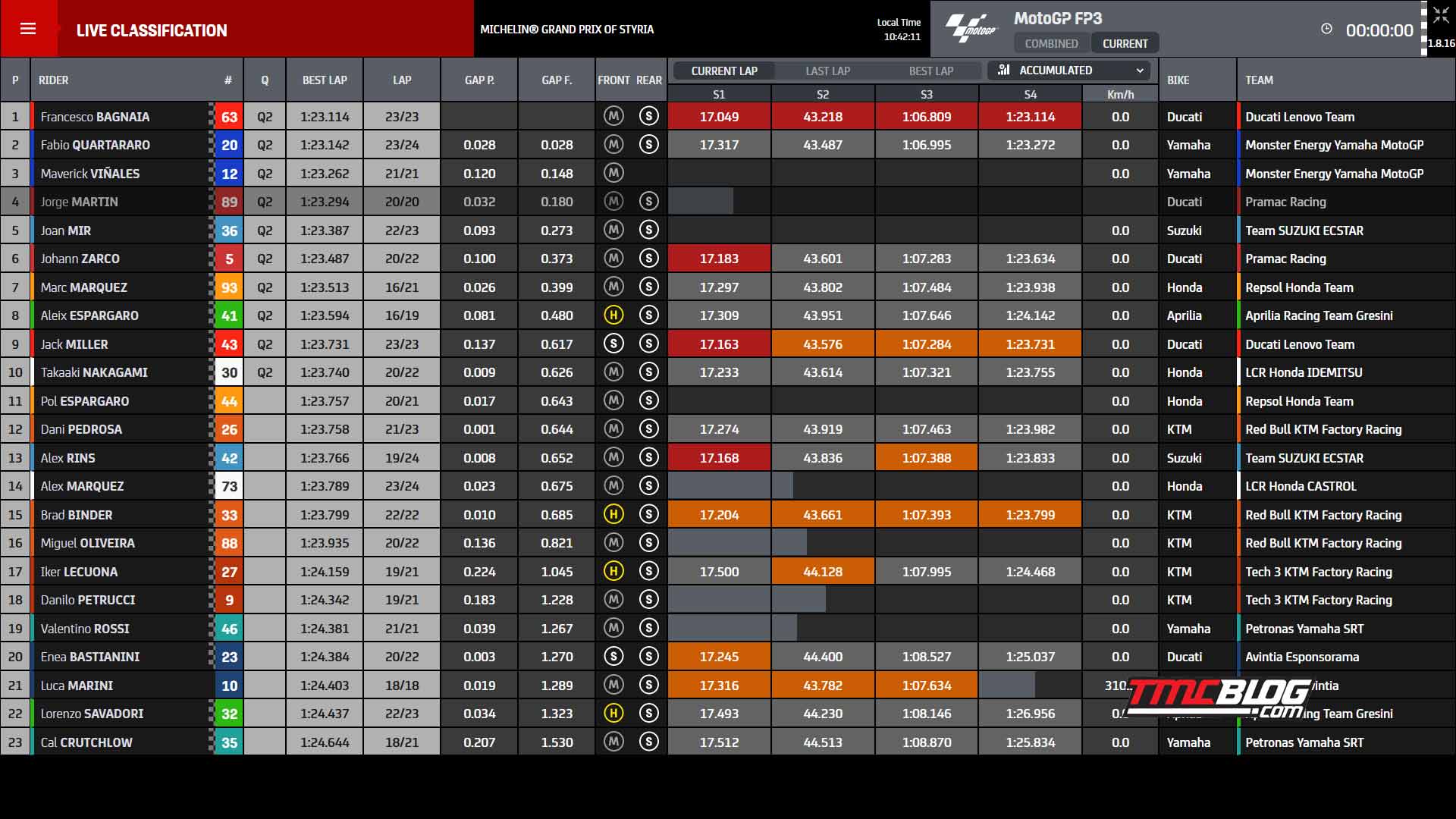This screenshot has width=1456, height=819.
Task: Select the BEST LAP sector tab
Action: point(931,71)
